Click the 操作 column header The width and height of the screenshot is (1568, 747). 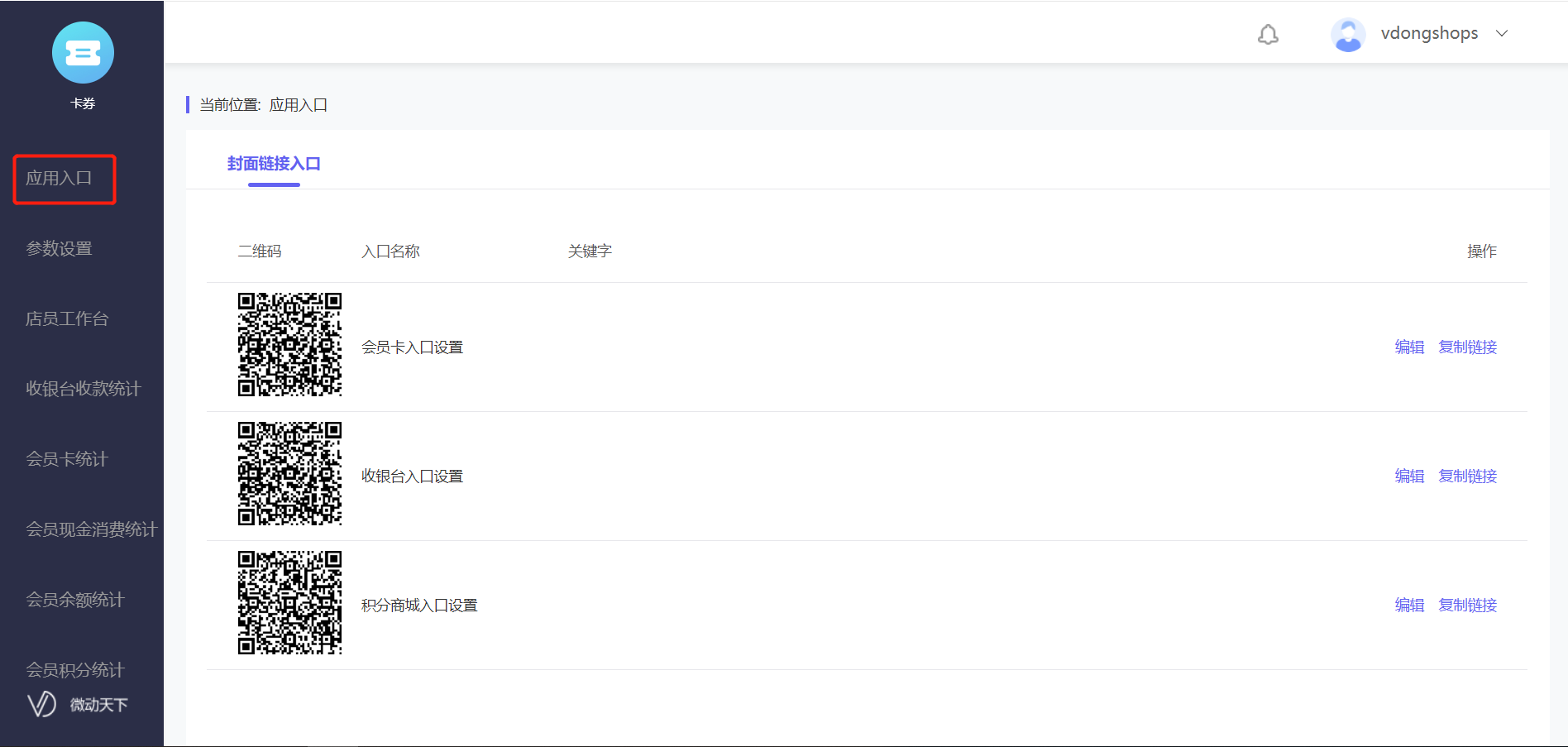(x=1482, y=251)
